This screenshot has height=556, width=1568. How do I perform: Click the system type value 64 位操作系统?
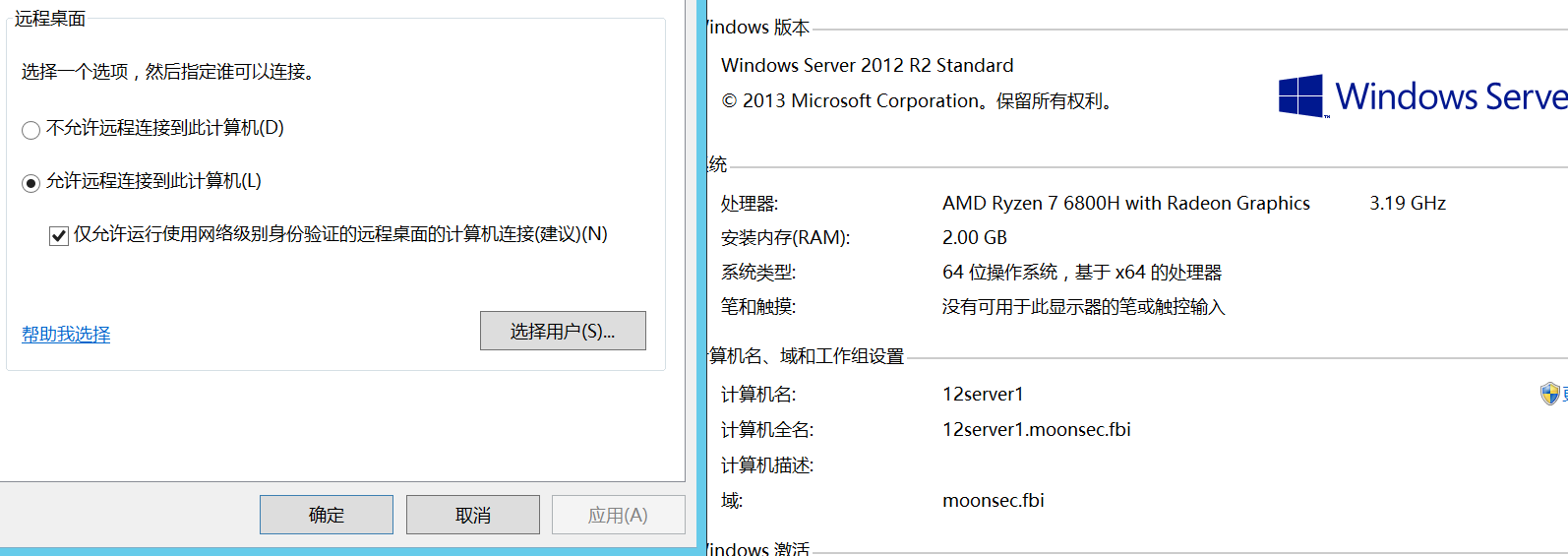pyautogui.click(x=1082, y=272)
